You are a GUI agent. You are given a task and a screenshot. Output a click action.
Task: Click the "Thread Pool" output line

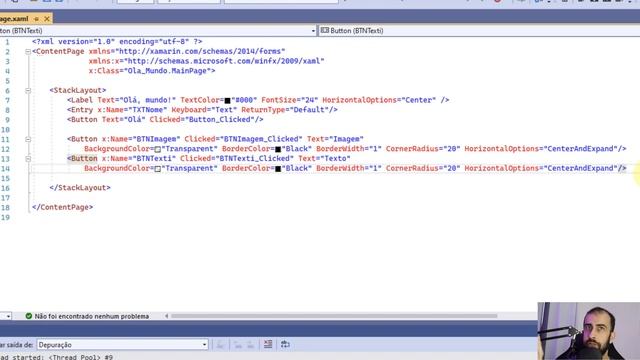click(x=56, y=357)
